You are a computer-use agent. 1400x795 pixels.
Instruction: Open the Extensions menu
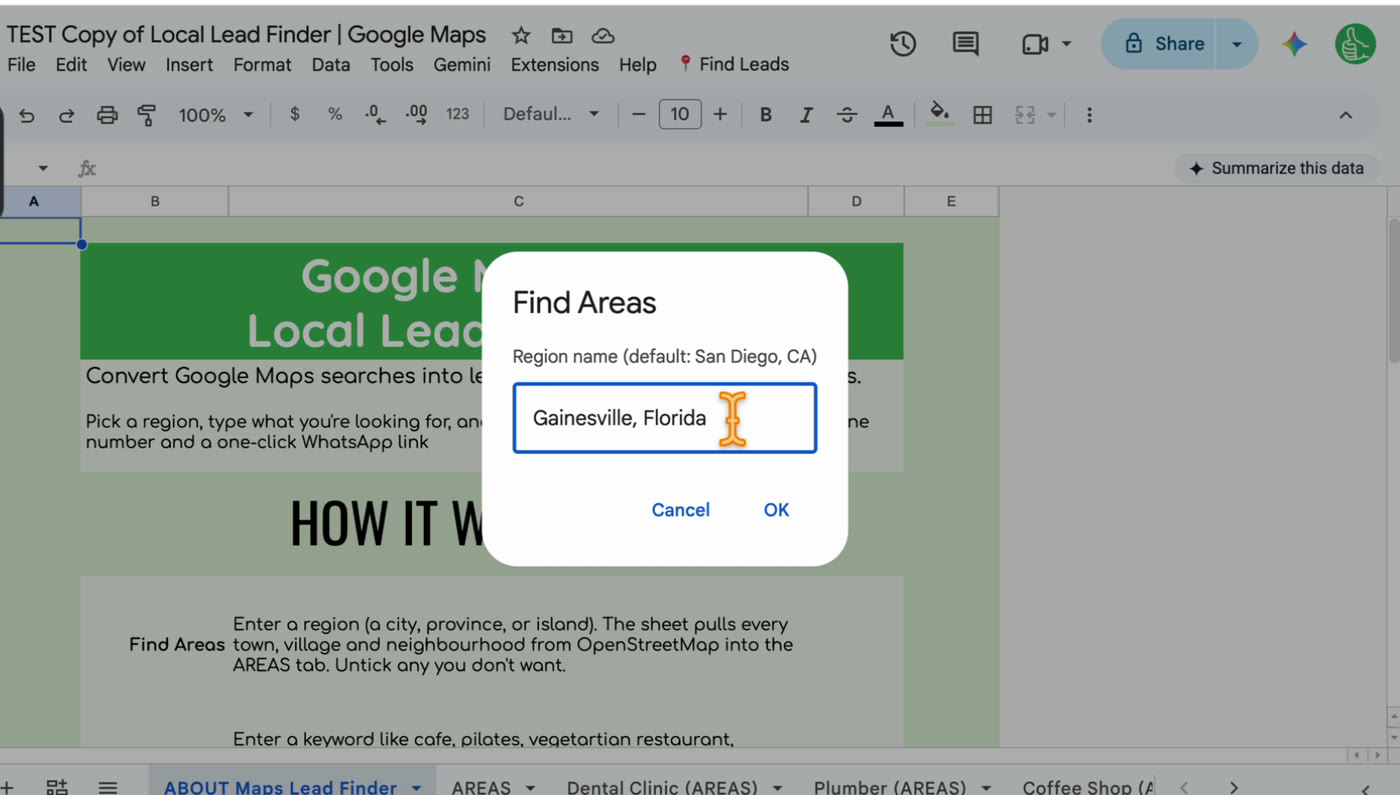coord(555,65)
